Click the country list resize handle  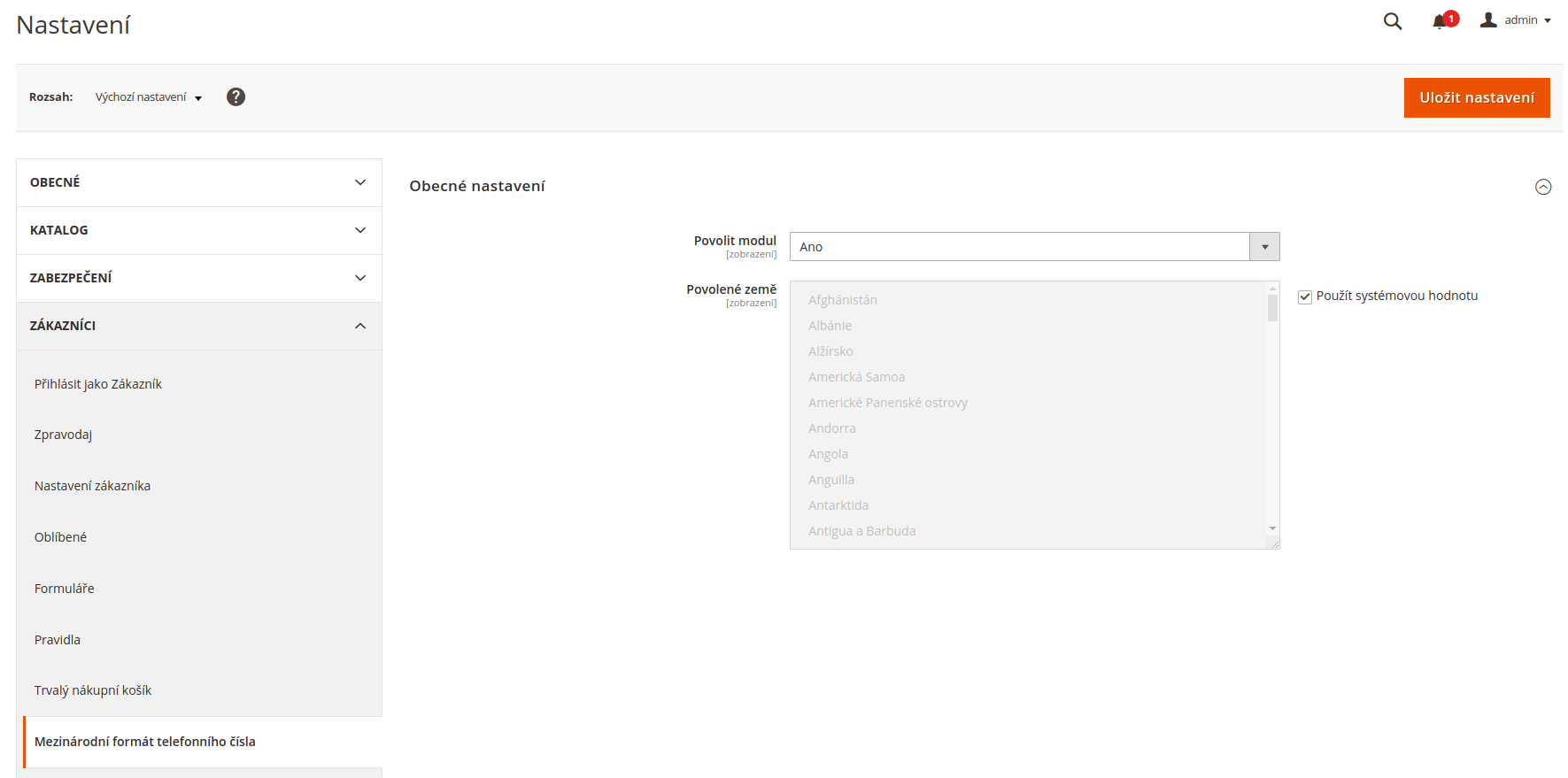[1274, 543]
